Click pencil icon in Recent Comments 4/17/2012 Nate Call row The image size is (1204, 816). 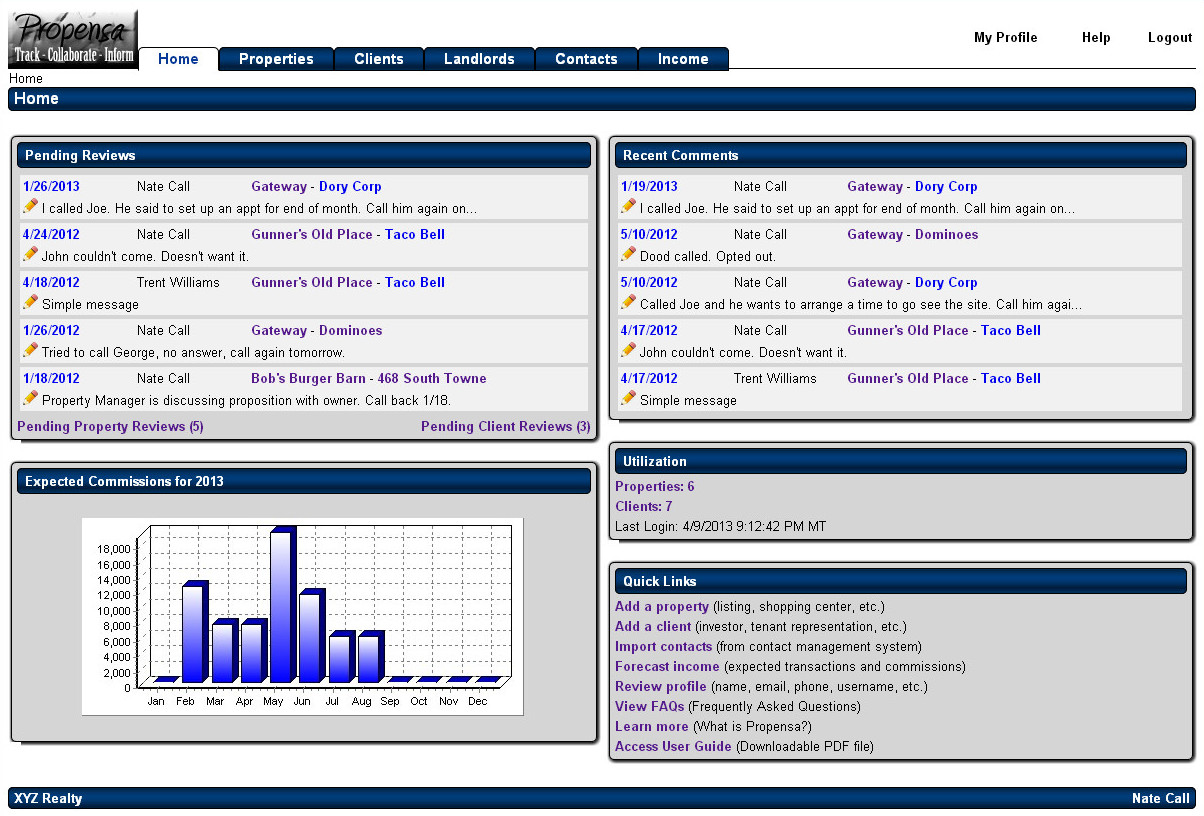(628, 350)
